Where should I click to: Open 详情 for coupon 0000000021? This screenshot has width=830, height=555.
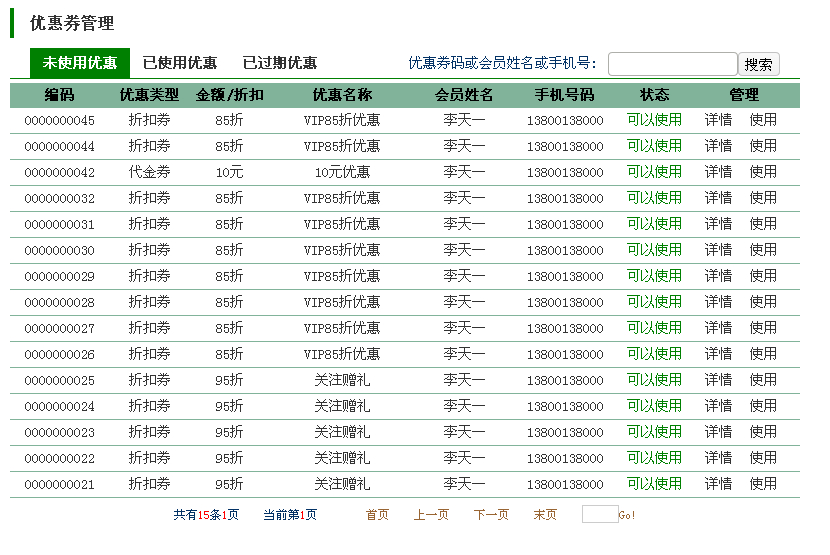tap(718, 484)
